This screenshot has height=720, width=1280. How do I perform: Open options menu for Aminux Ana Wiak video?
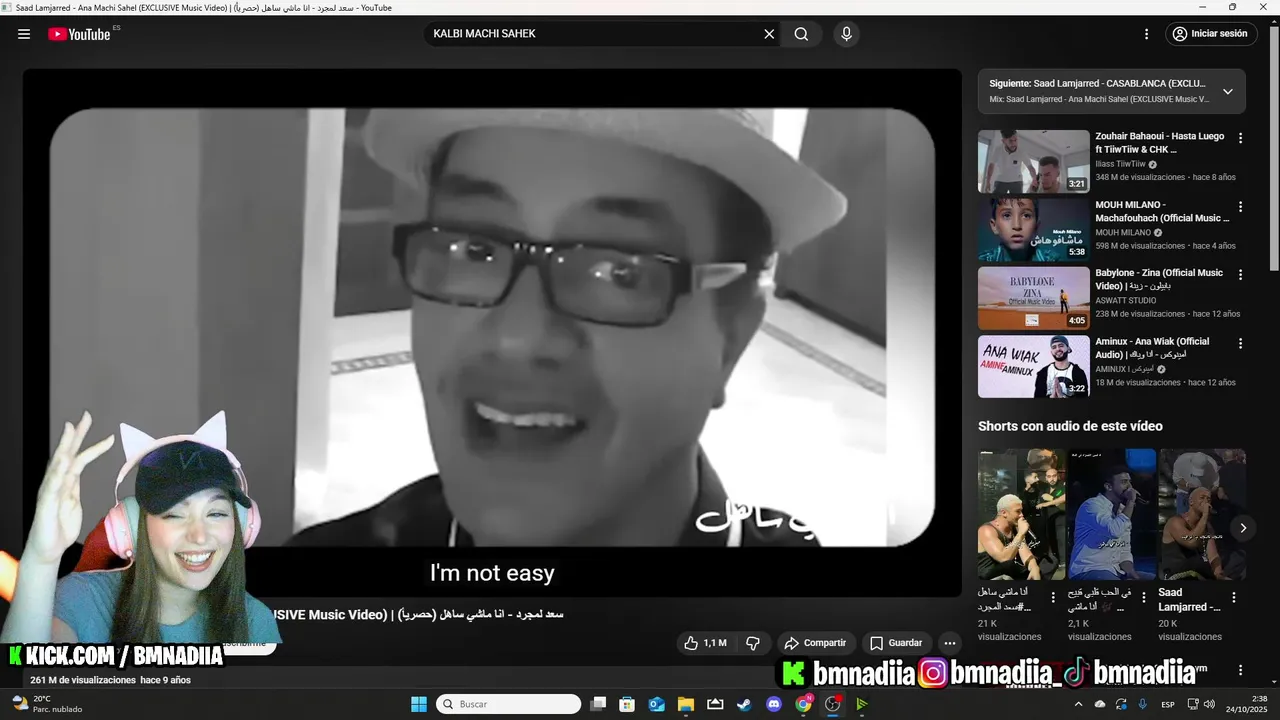pyautogui.click(x=1241, y=343)
